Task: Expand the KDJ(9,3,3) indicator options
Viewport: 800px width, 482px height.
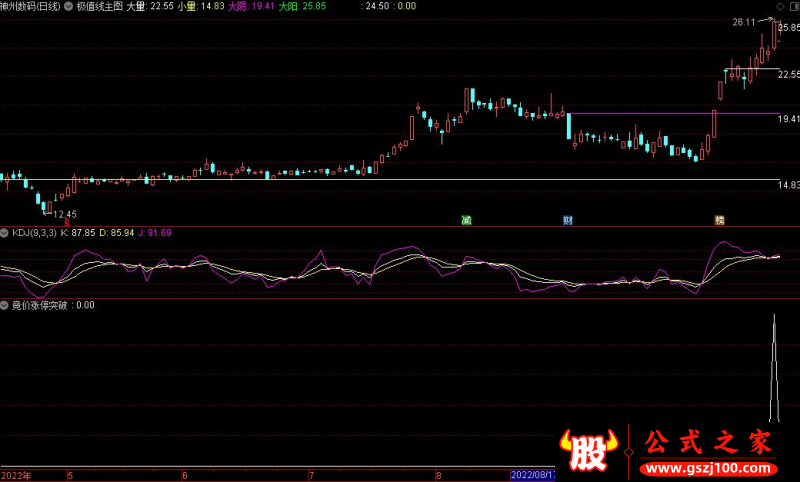Action: (5, 233)
